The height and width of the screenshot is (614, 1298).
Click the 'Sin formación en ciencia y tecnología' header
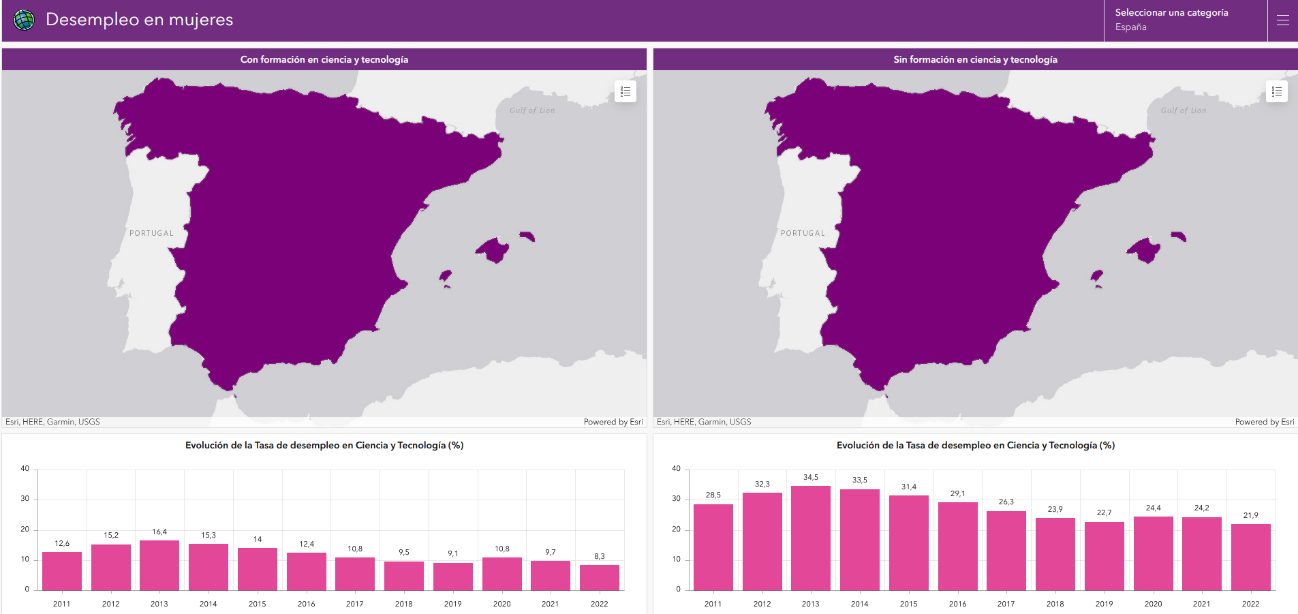(975, 60)
